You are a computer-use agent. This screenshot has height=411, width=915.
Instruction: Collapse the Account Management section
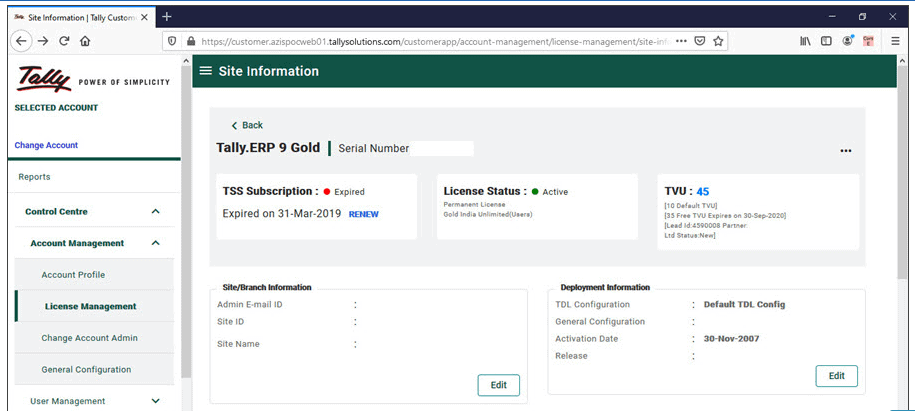[155, 243]
